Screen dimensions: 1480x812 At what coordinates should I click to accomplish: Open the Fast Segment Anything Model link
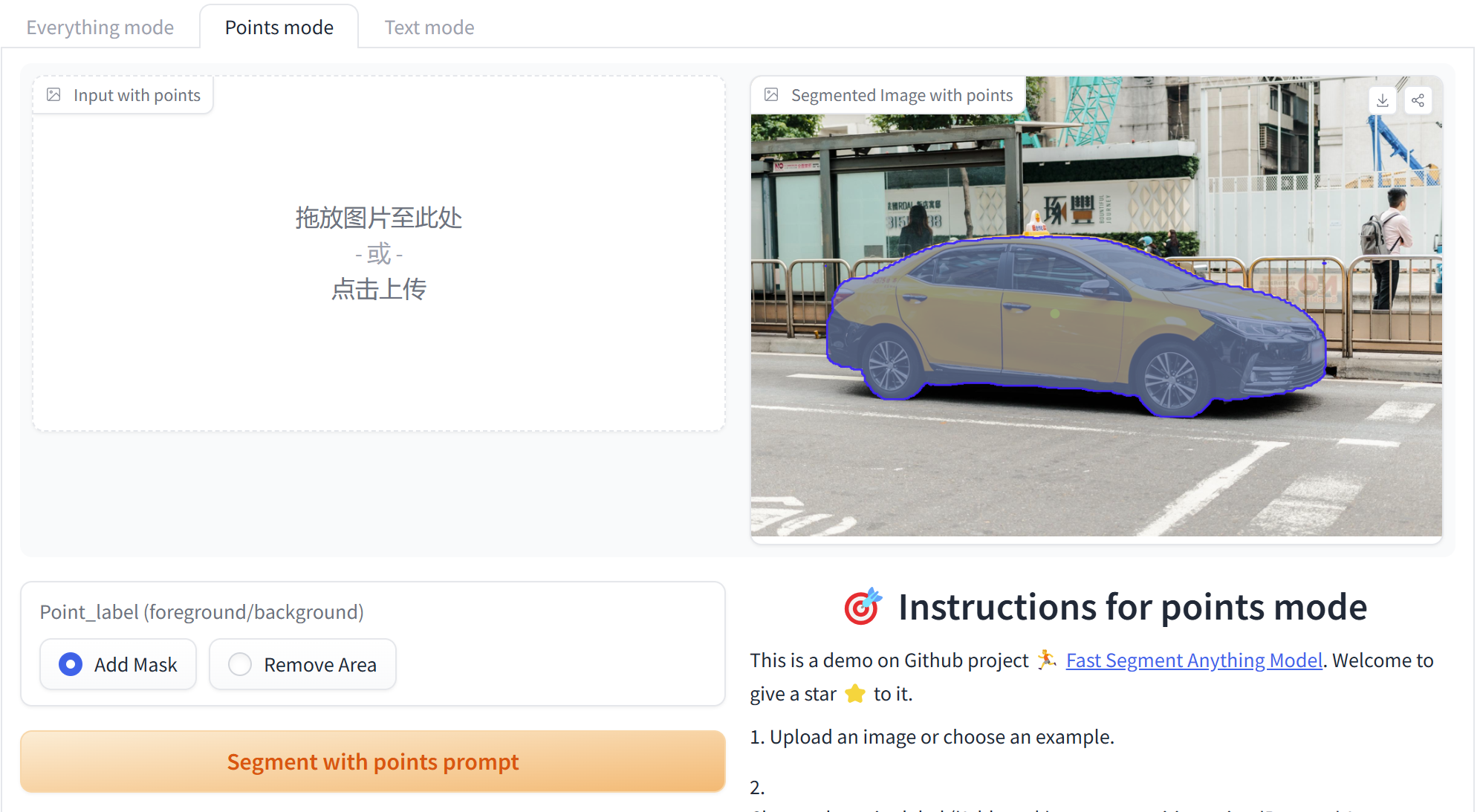click(x=1193, y=660)
